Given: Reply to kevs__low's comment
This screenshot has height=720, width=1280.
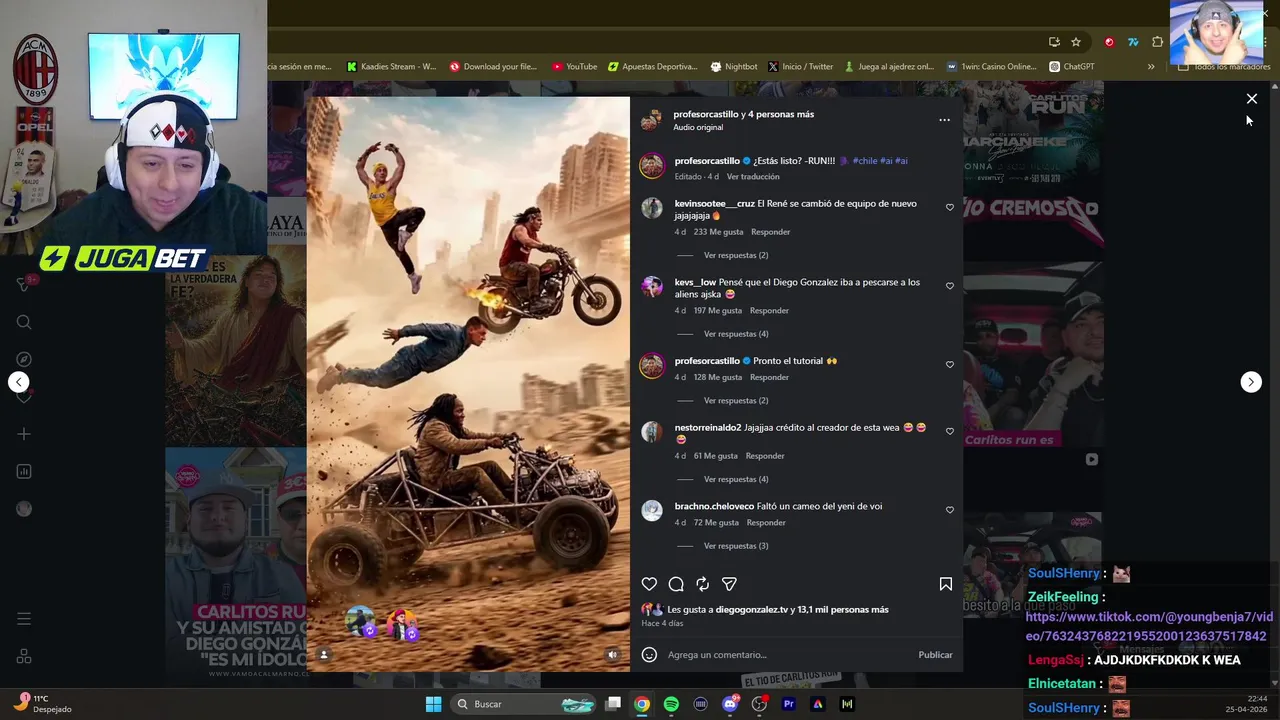Looking at the screenshot, I should (769, 311).
